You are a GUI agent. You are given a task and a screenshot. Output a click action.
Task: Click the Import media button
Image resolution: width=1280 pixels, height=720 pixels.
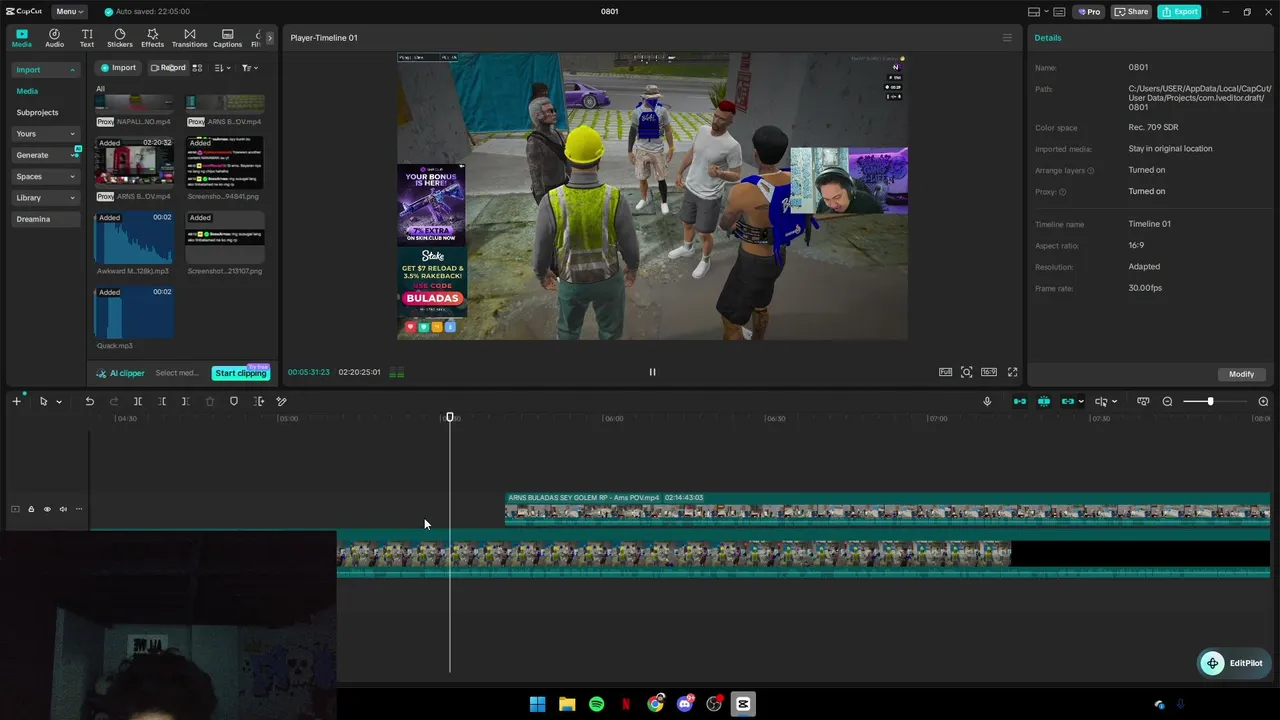pos(118,68)
